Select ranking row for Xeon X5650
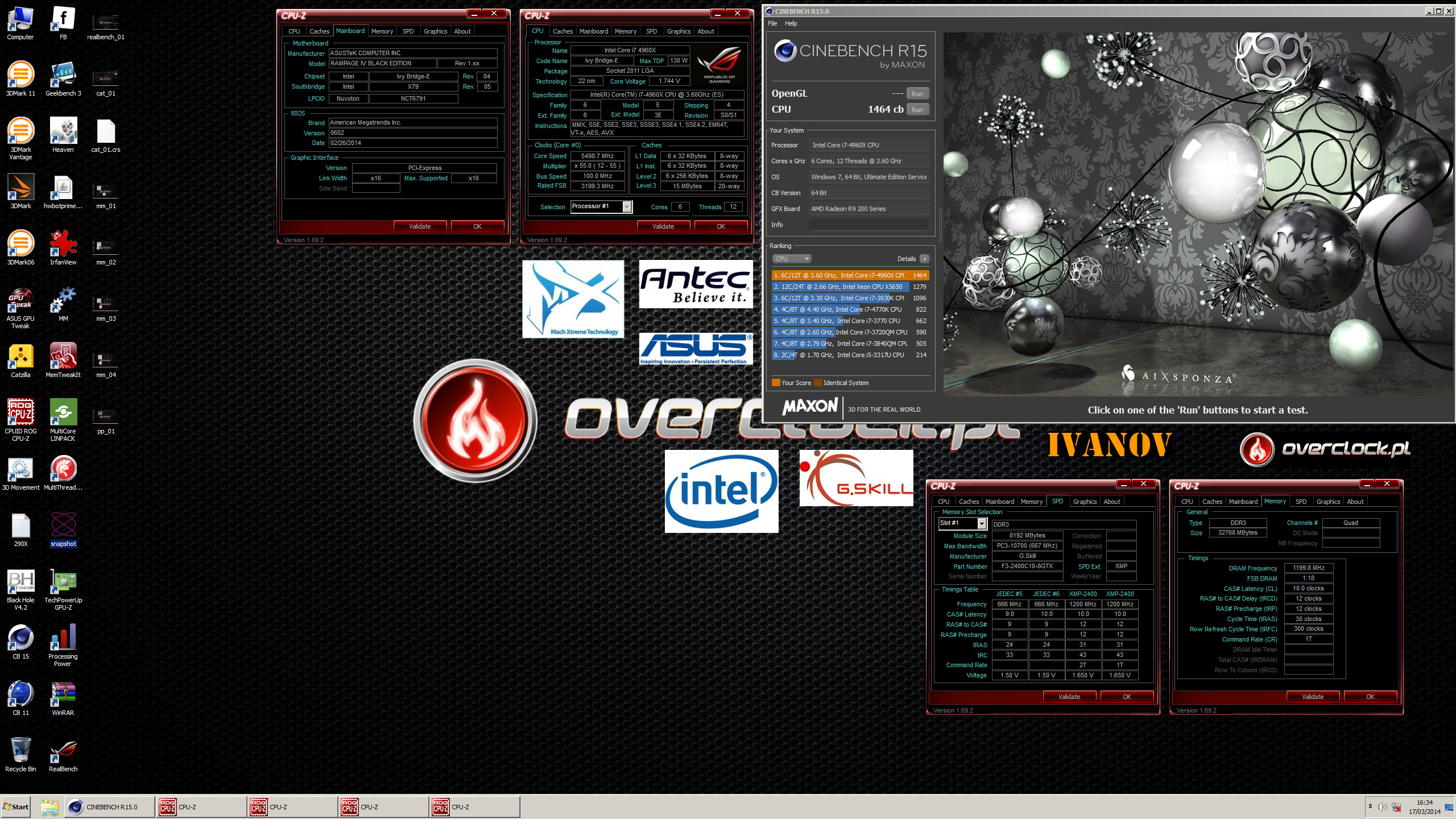The image size is (1456, 819). (x=850, y=287)
